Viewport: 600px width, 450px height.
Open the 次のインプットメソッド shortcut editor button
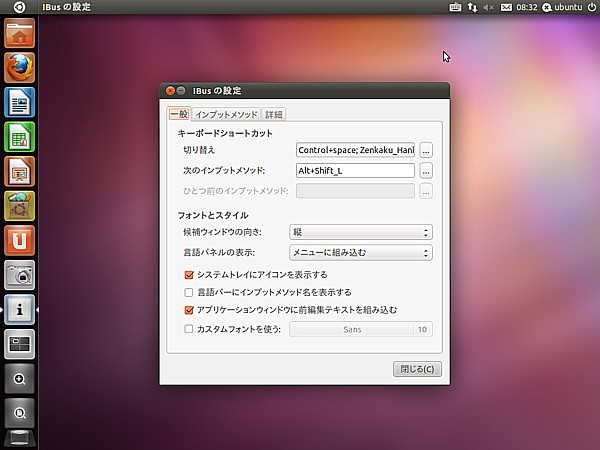[x=426, y=171]
